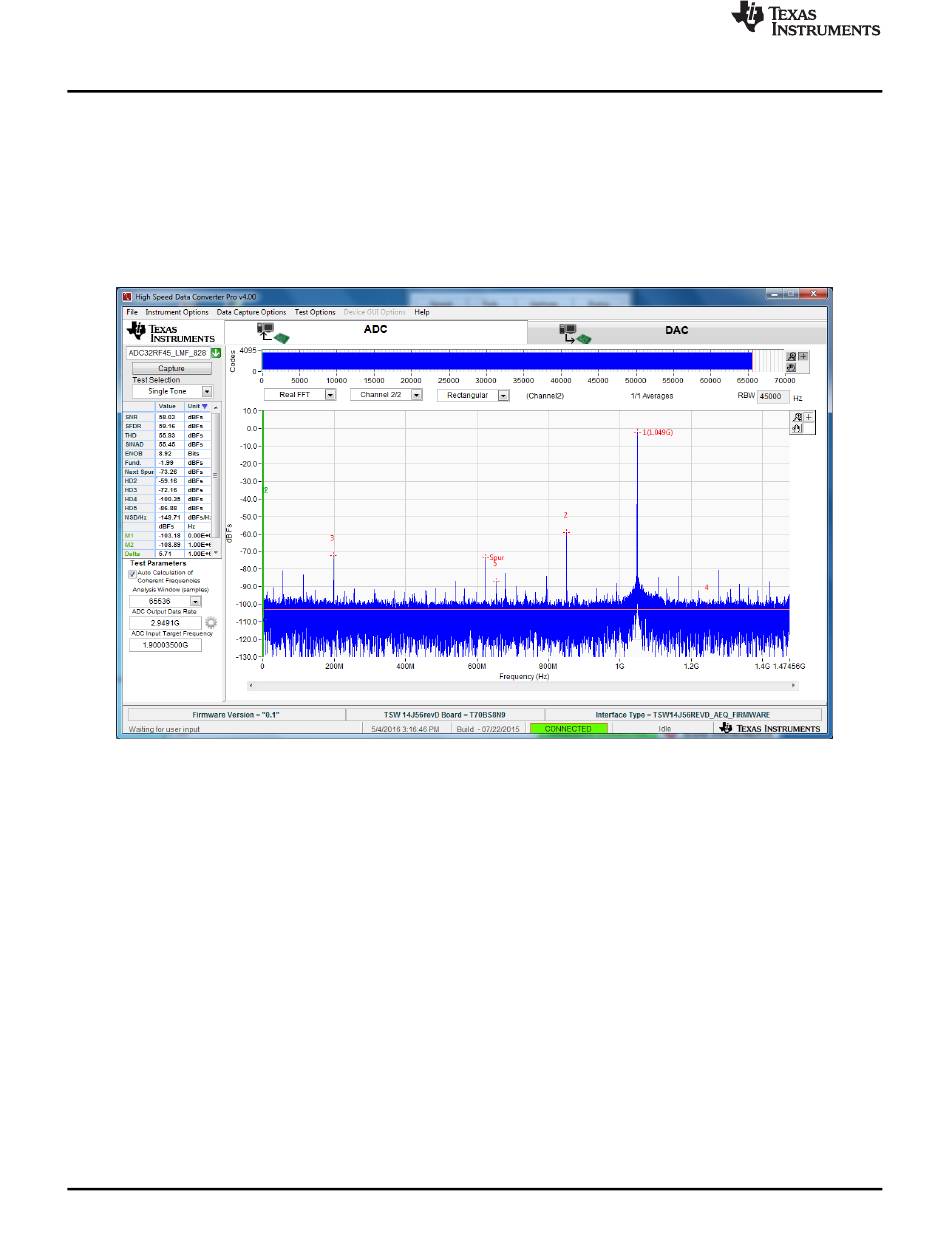Click the green CONNECTED status indicator
Viewport: 950px width, 1241px height.
click(x=568, y=729)
